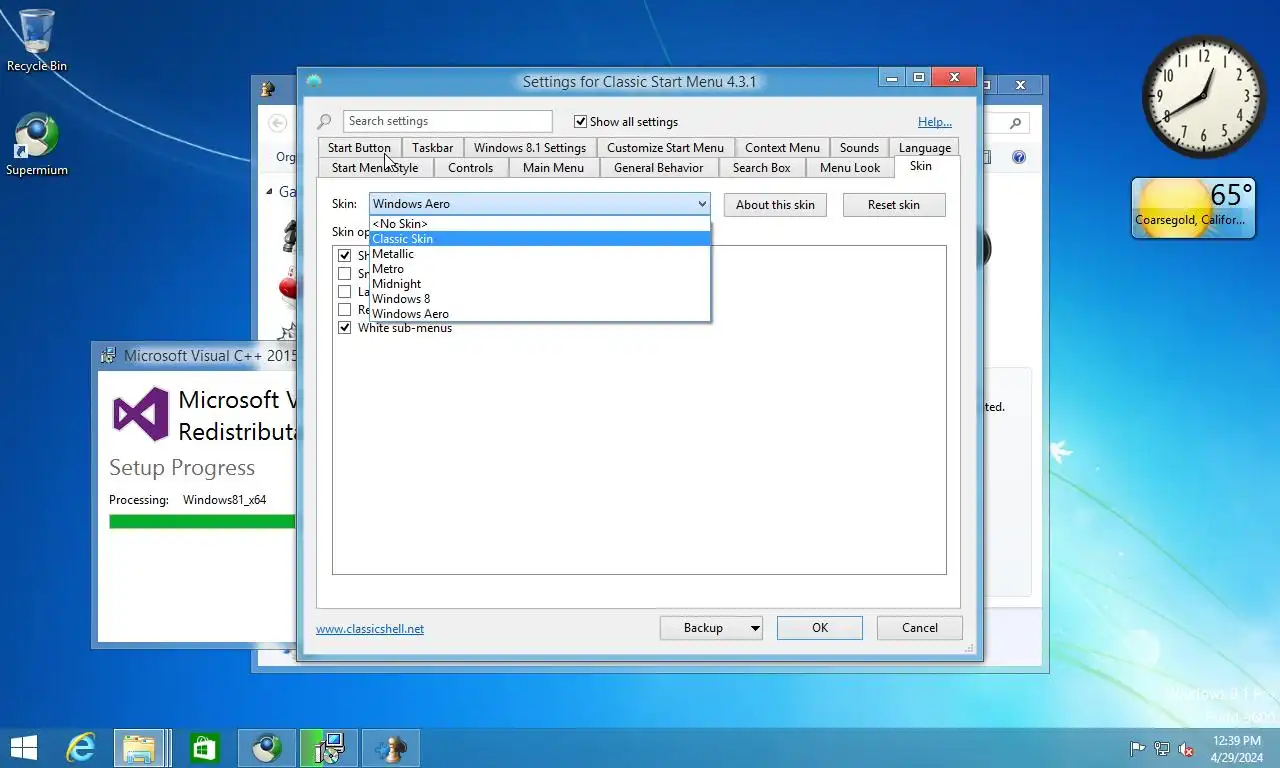Choose <No Skin> in the skin list

point(540,224)
